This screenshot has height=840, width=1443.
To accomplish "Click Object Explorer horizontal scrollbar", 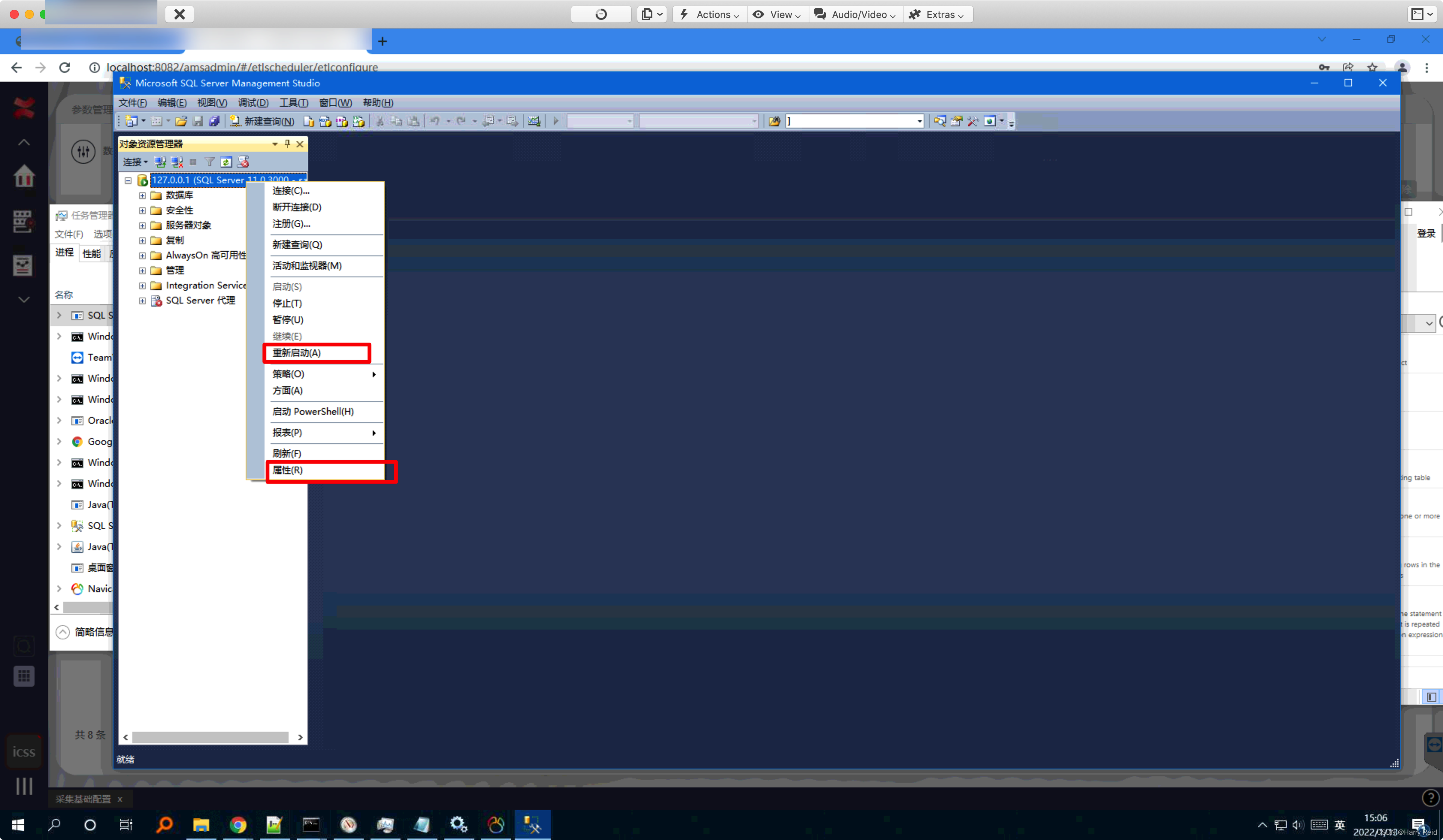I will tap(210, 737).
